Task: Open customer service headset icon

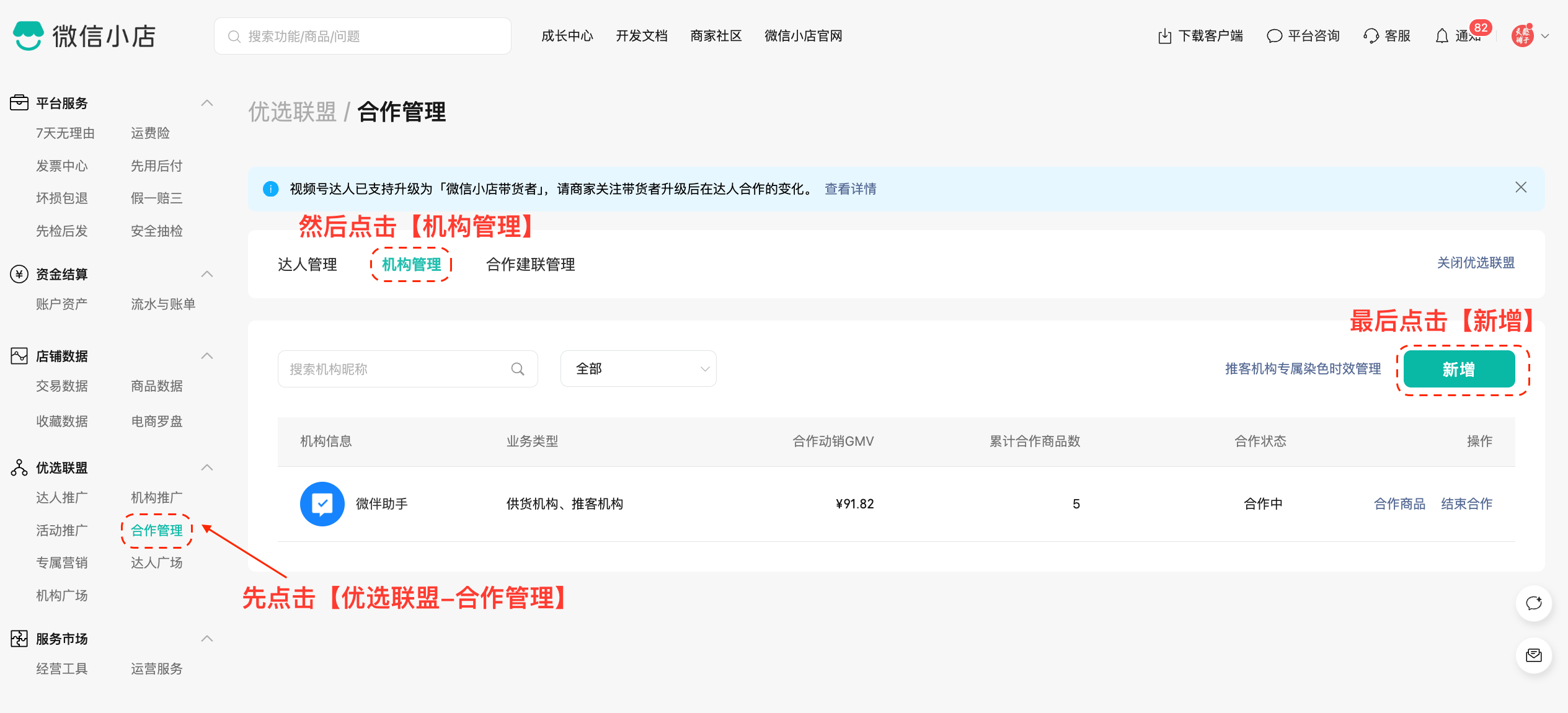Action: point(1371,36)
